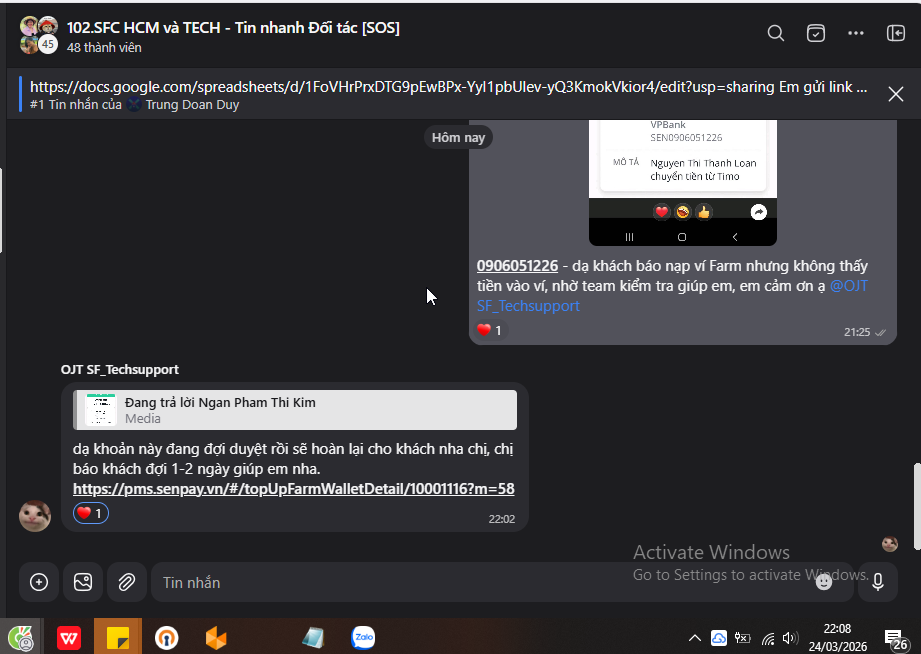Screen dimensions: 921x654
Task: Click the chat vertical scrollbar thumb
Action: (x=916, y=507)
